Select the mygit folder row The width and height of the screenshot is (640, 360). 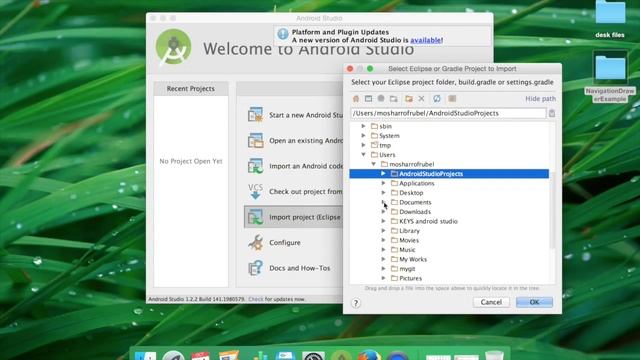click(x=449, y=269)
